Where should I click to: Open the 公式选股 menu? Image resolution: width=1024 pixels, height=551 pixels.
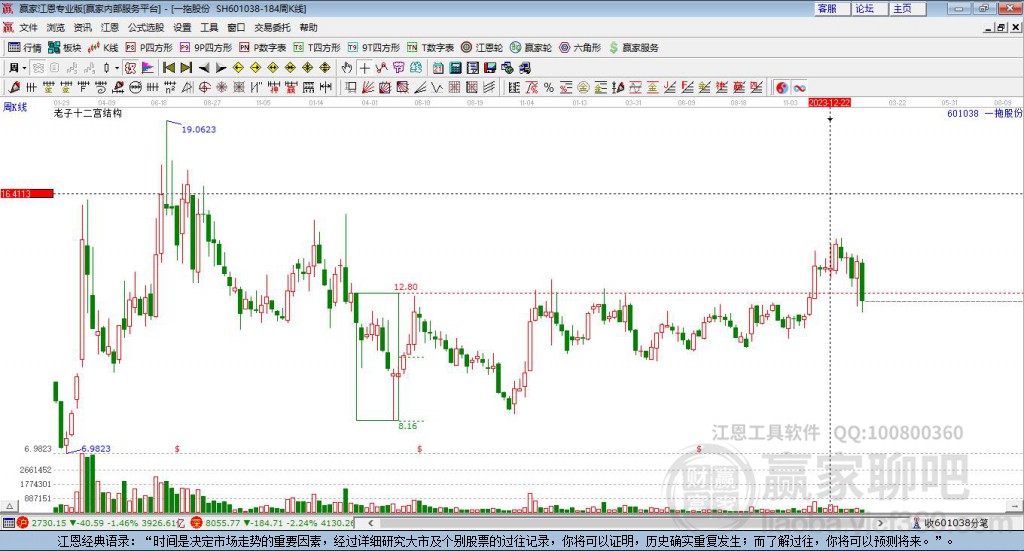point(146,27)
